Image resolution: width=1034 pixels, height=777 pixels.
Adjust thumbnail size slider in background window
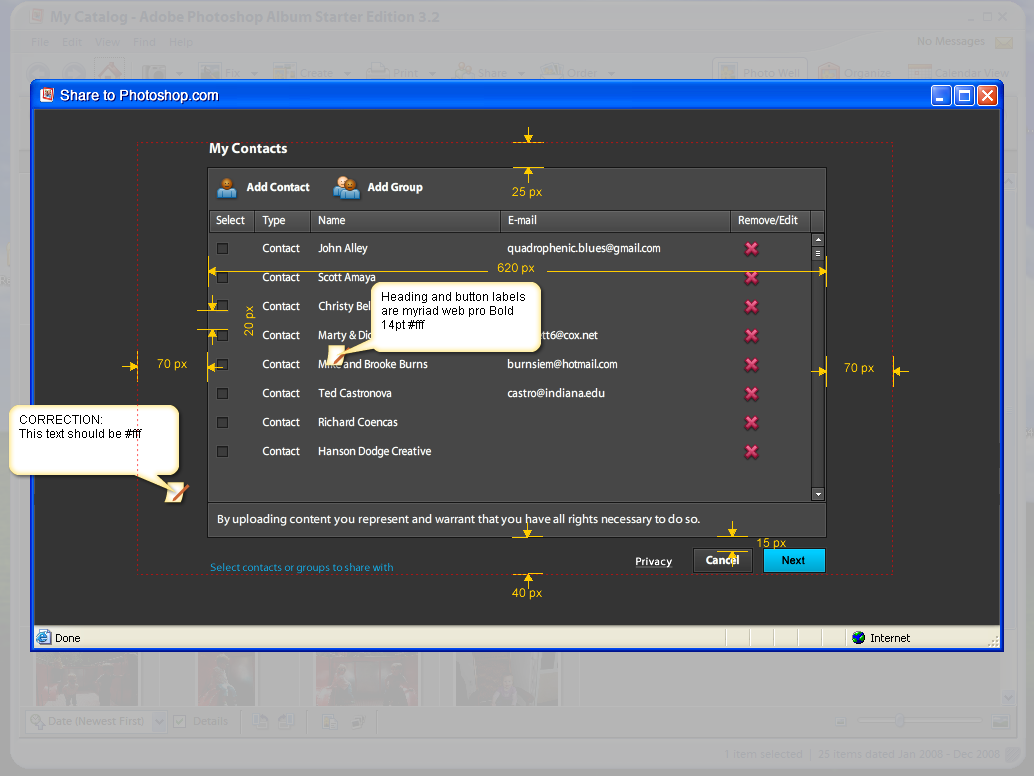(x=899, y=720)
